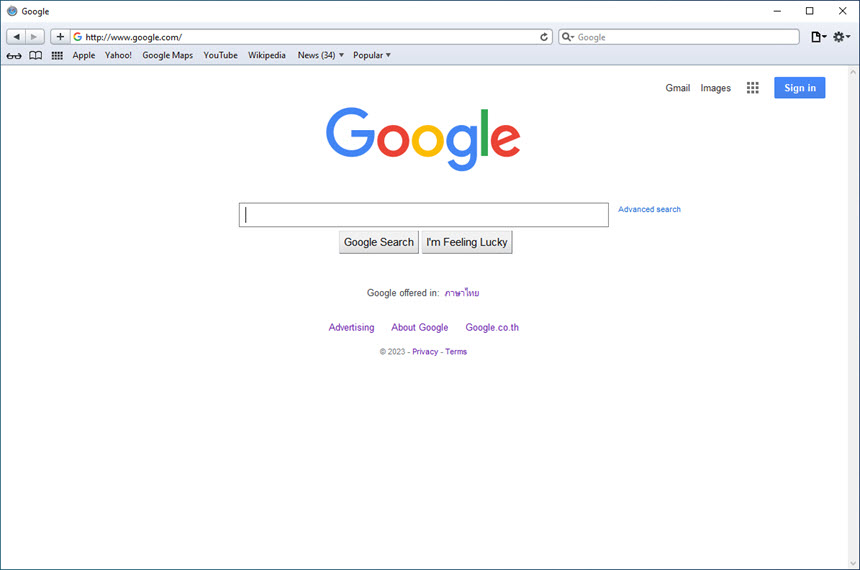Click the main Google search box
The image size is (860, 570).
pos(423,215)
